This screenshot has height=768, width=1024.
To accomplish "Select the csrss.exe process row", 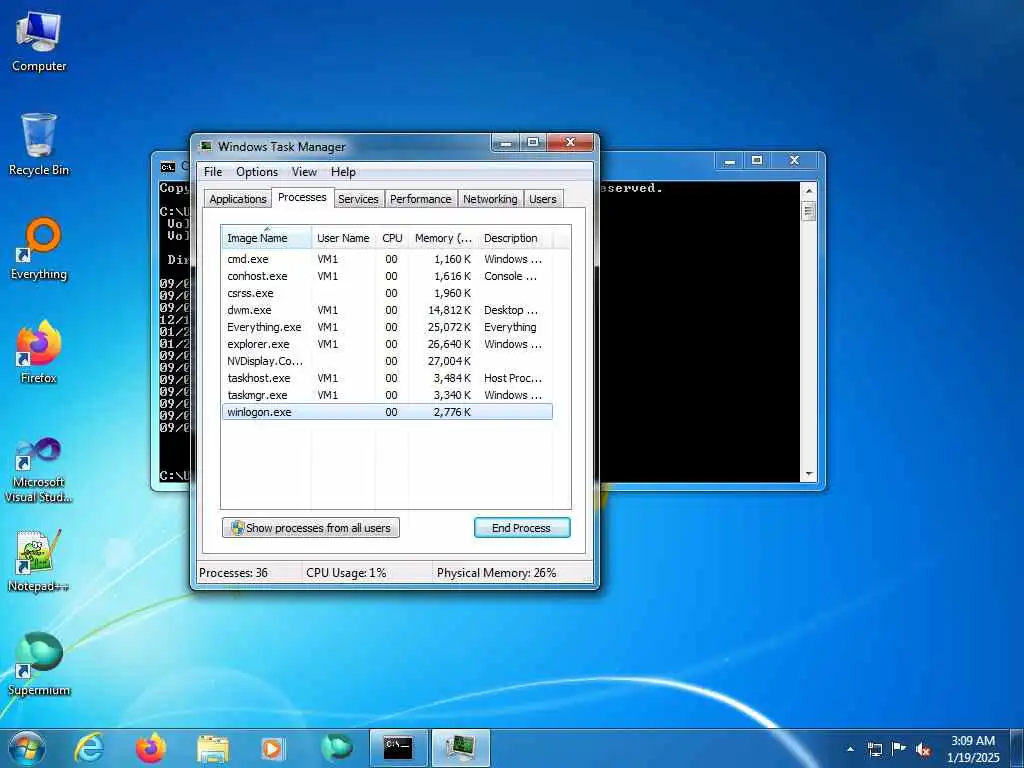I will click(387, 293).
